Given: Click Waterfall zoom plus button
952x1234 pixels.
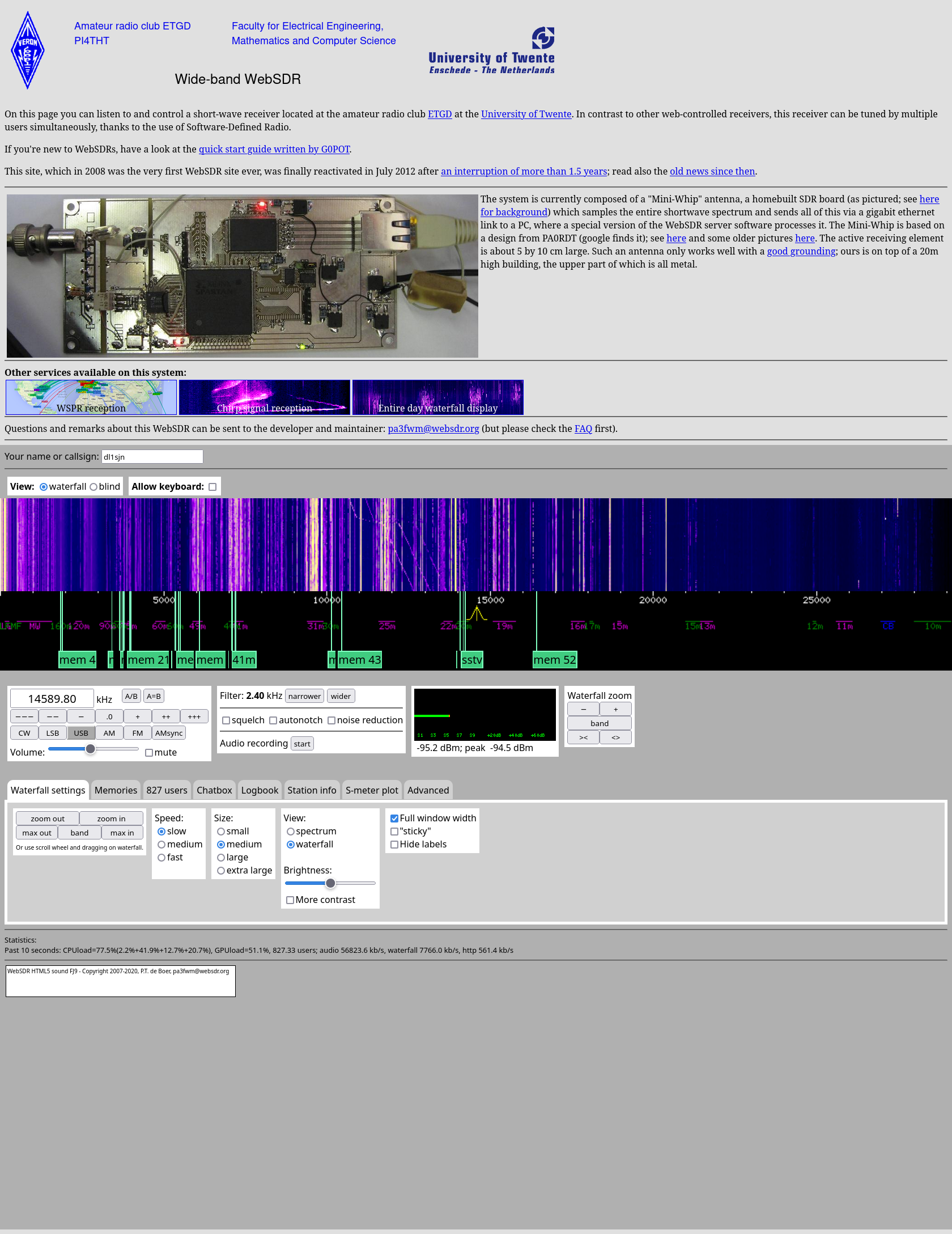Looking at the screenshot, I should pos(615,709).
